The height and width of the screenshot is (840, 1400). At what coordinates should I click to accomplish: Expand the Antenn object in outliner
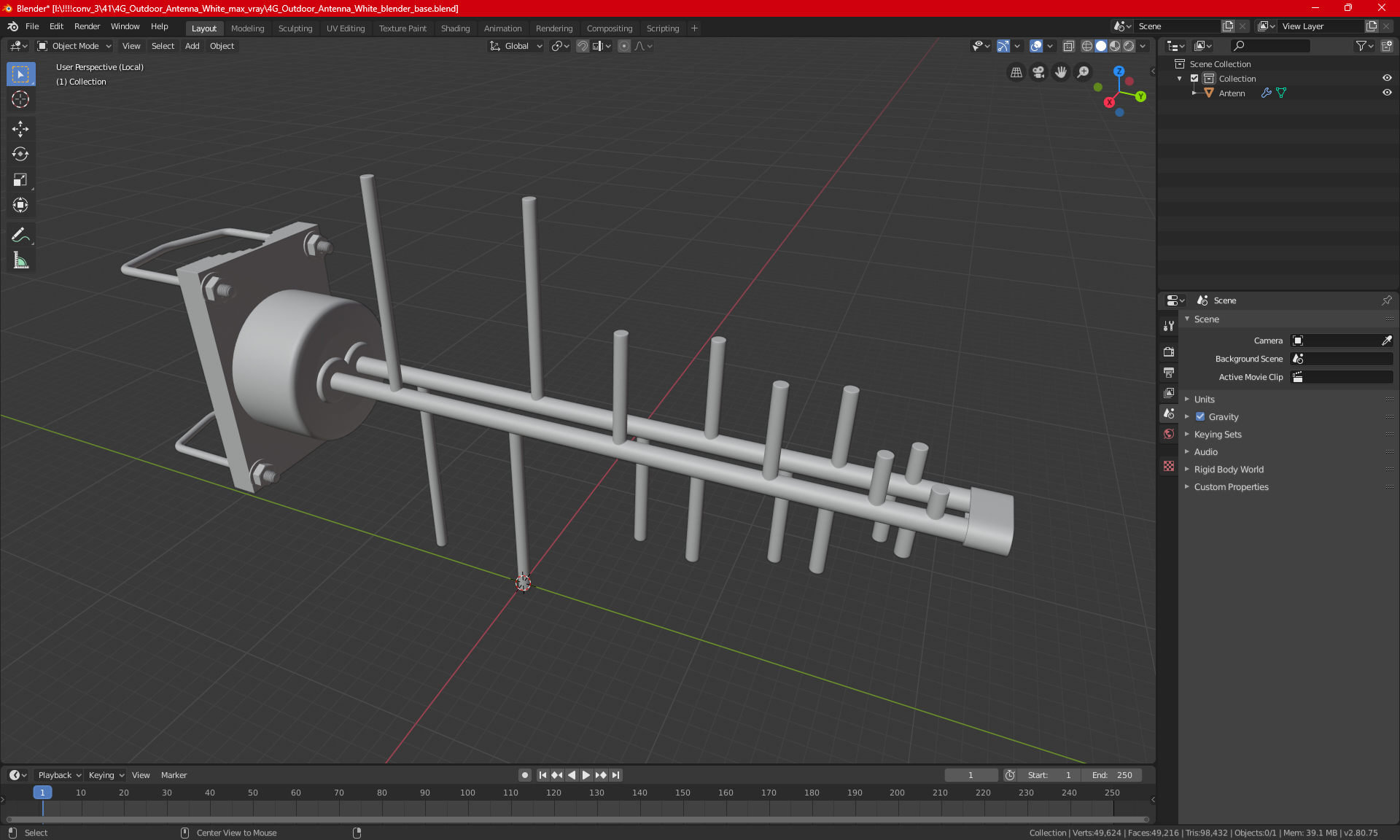(x=1194, y=93)
